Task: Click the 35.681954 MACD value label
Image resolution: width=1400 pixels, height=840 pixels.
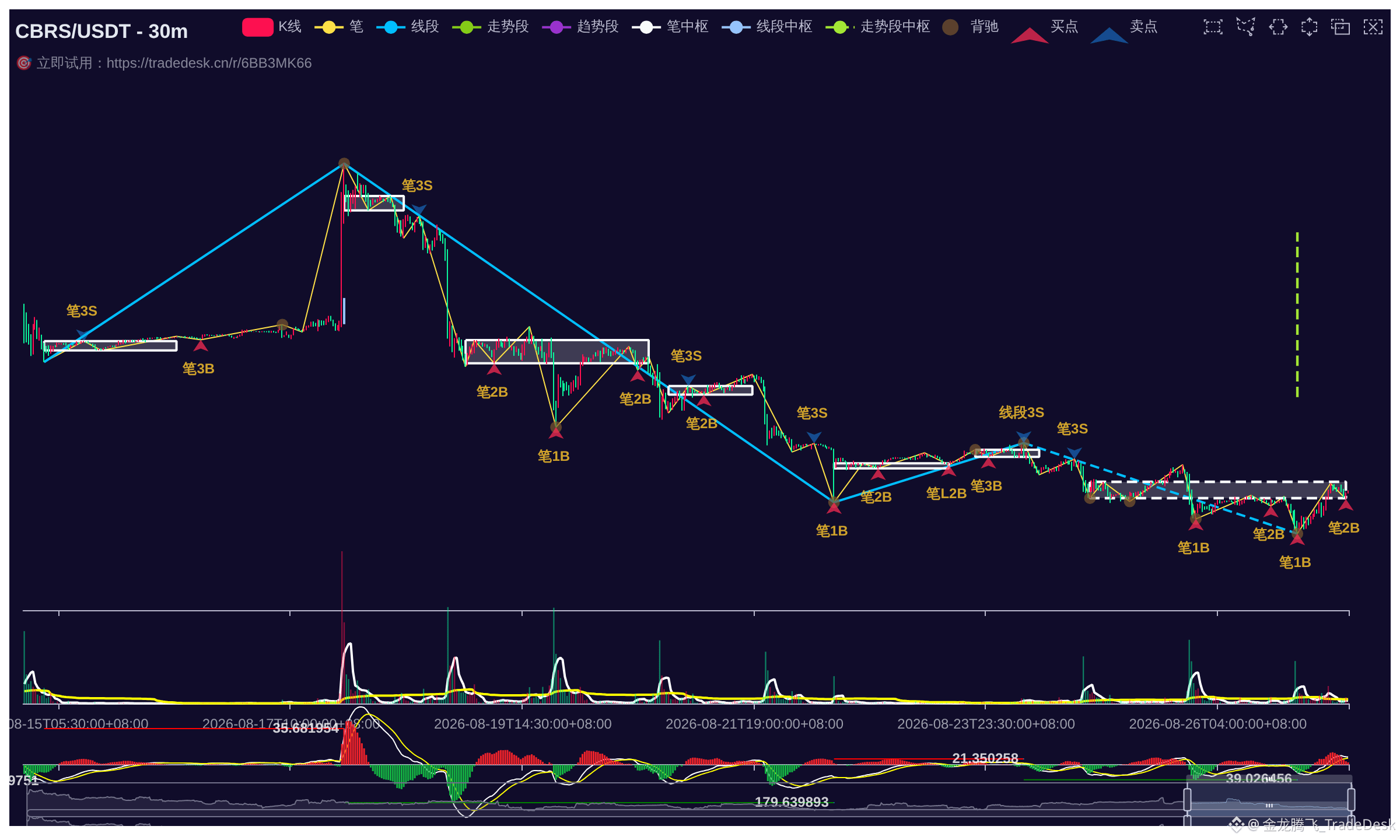Action: click(306, 728)
